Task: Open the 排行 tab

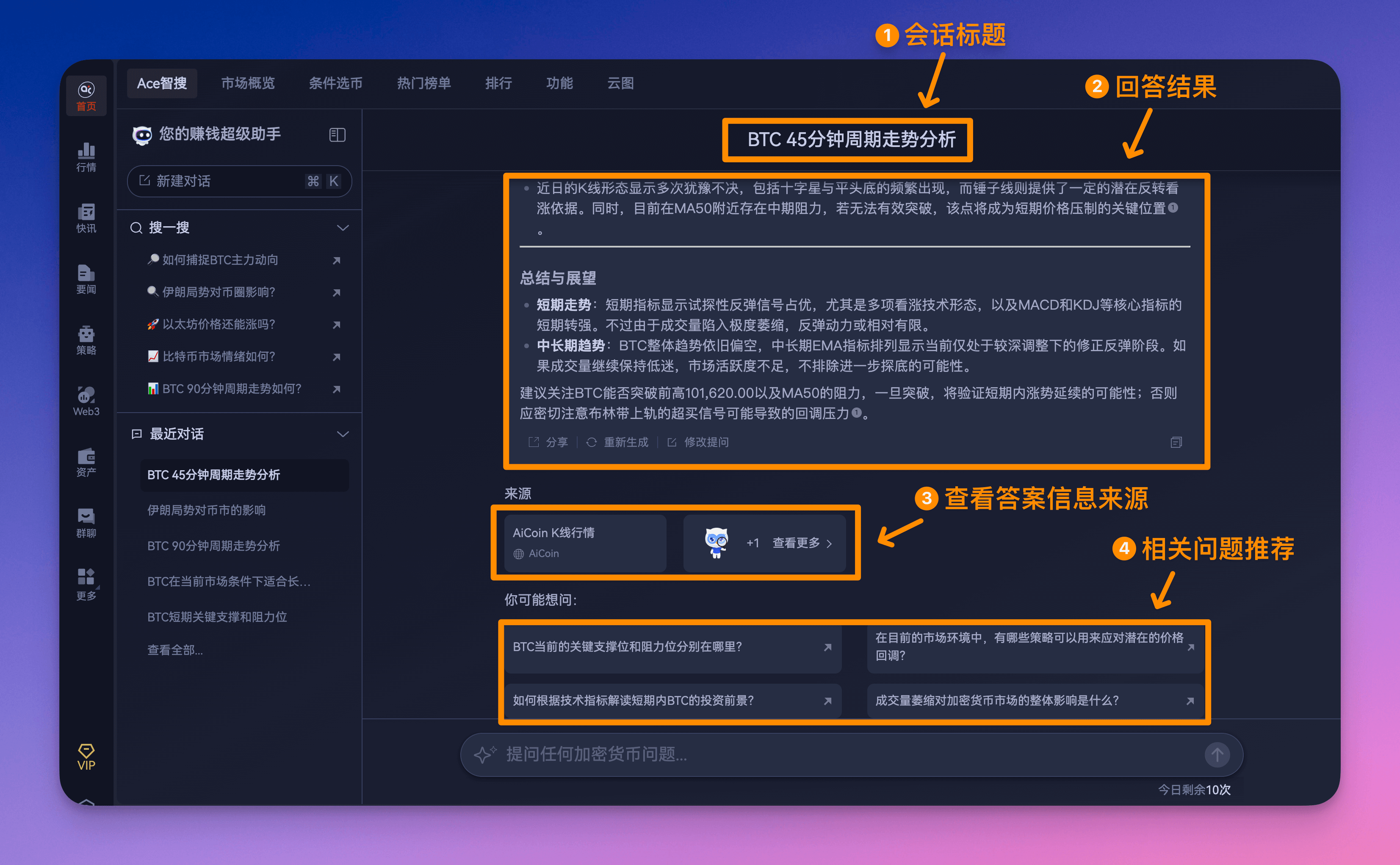Action: (498, 83)
